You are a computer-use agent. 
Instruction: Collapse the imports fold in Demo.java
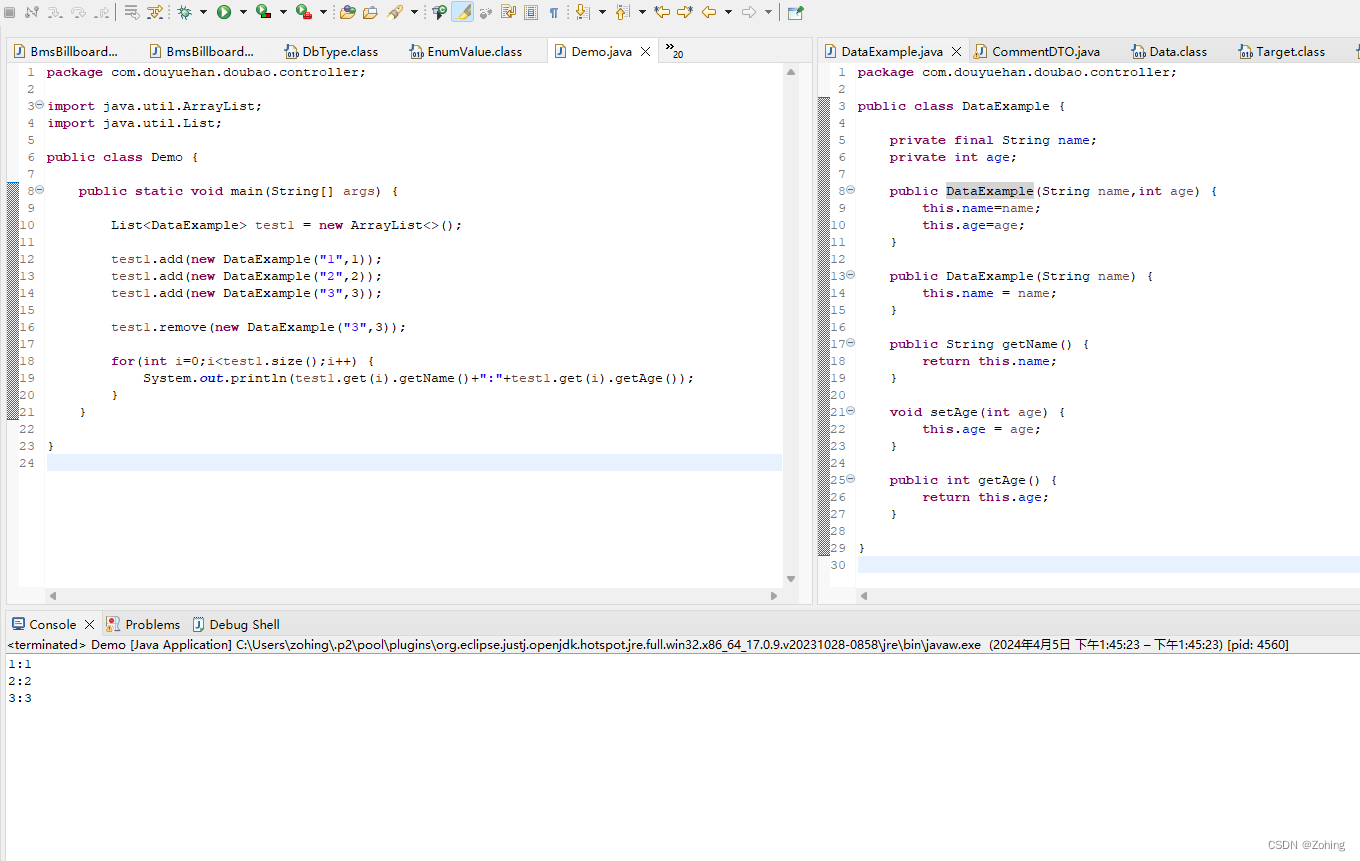tap(40, 105)
